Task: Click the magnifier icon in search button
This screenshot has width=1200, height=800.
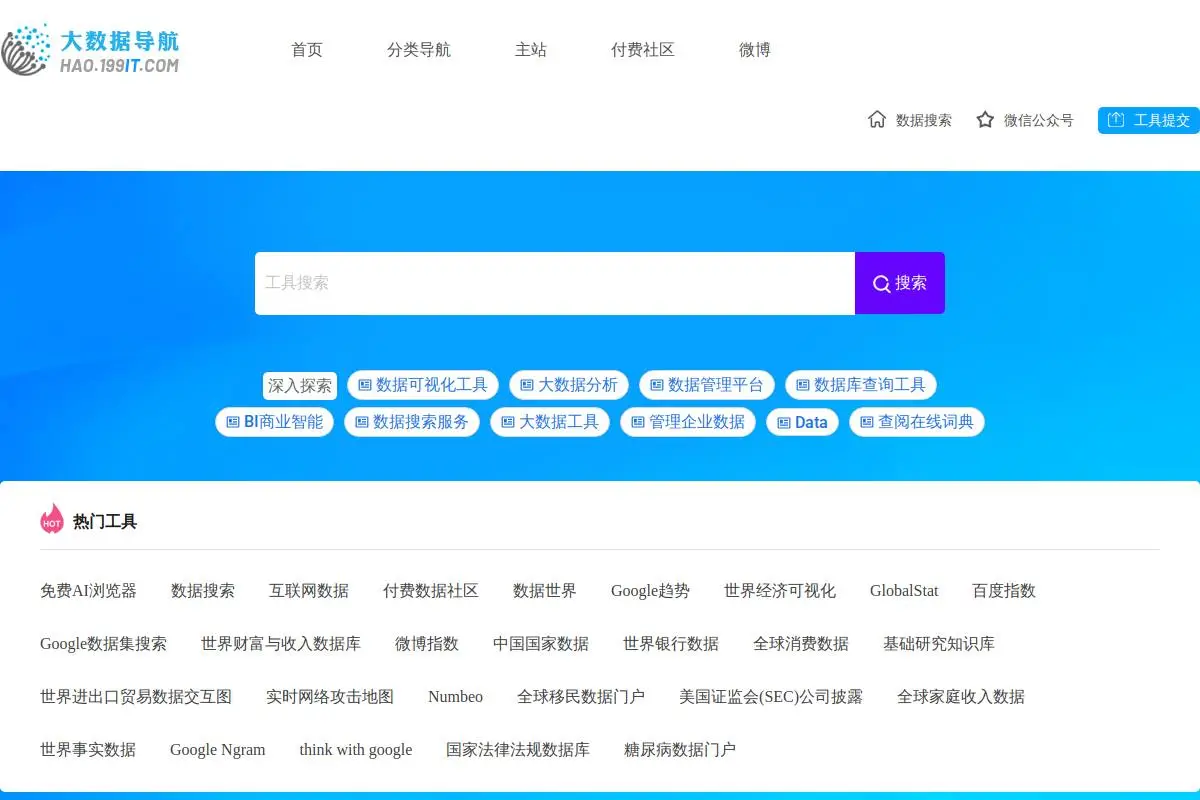Action: click(x=881, y=284)
